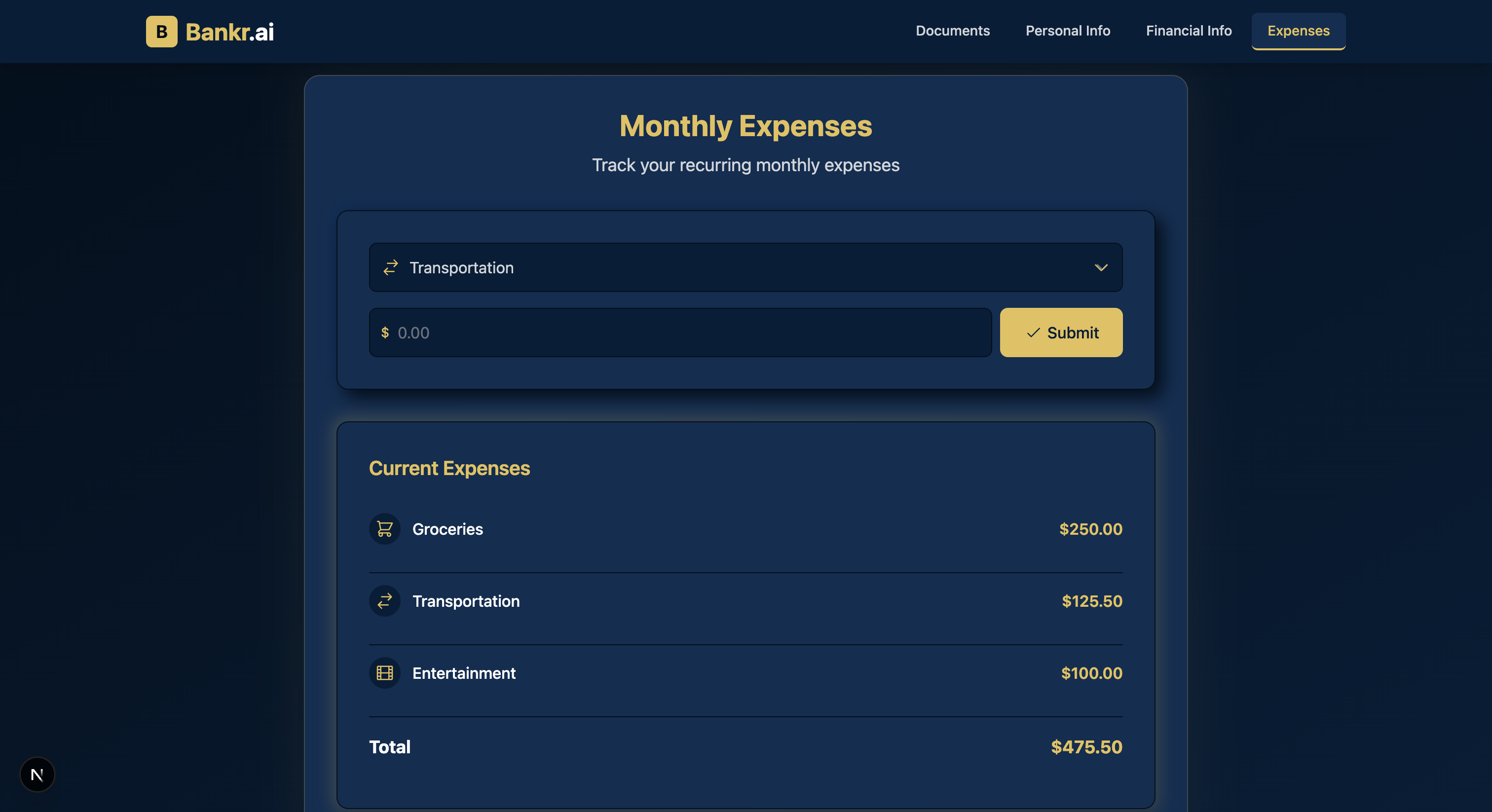
Task: Open the Transportation category selector
Action: 745,267
